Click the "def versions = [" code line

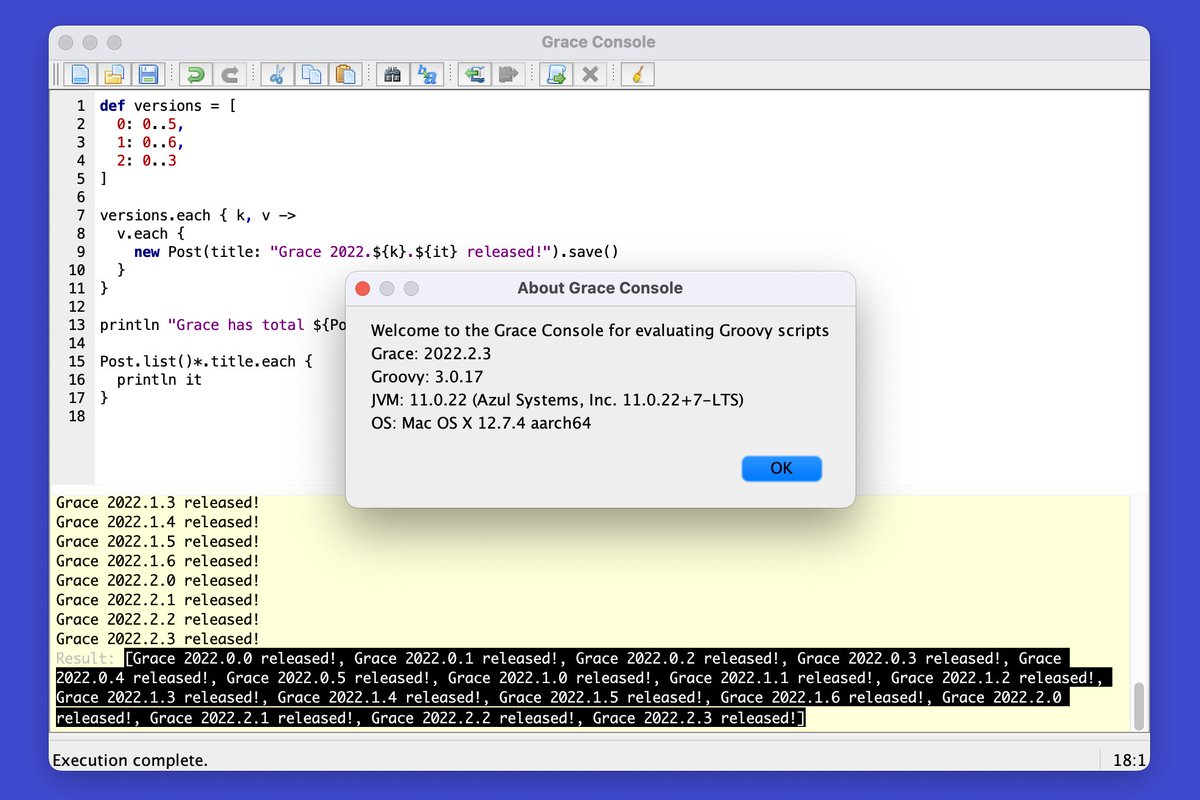click(168, 105)
